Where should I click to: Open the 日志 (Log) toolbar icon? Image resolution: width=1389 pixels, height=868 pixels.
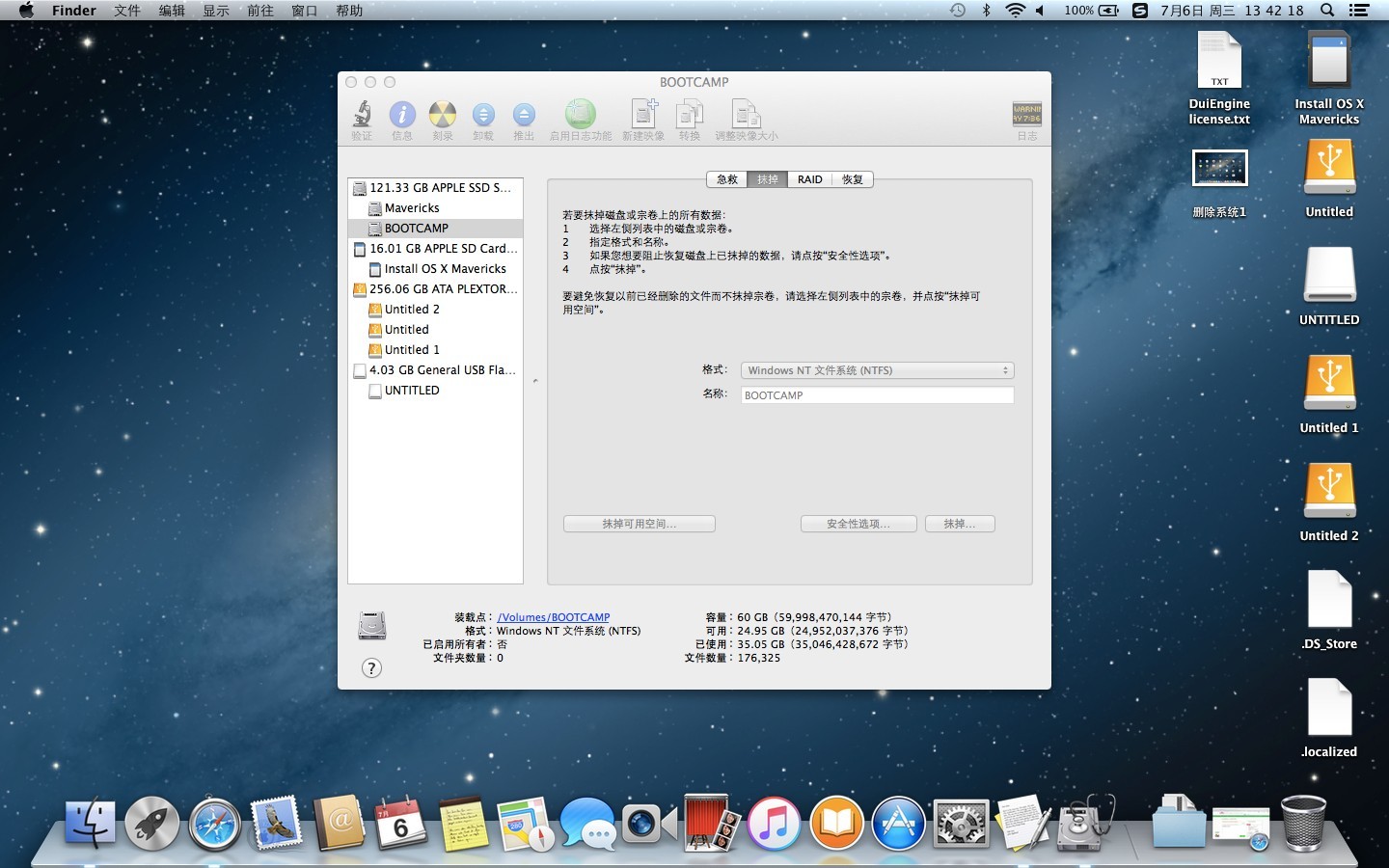tap(1027, 115)
